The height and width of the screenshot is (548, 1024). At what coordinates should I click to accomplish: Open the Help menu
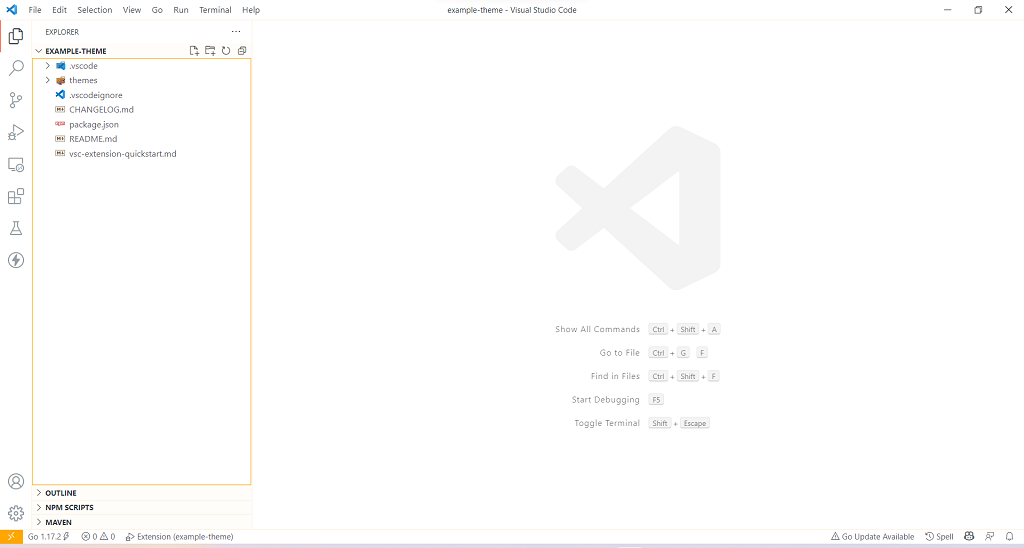[x=251, y=10]
